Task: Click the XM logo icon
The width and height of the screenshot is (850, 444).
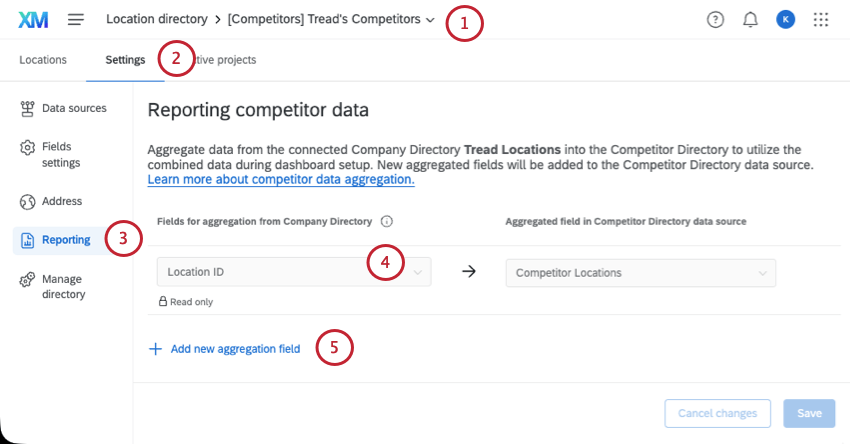Action: (34, 19)
